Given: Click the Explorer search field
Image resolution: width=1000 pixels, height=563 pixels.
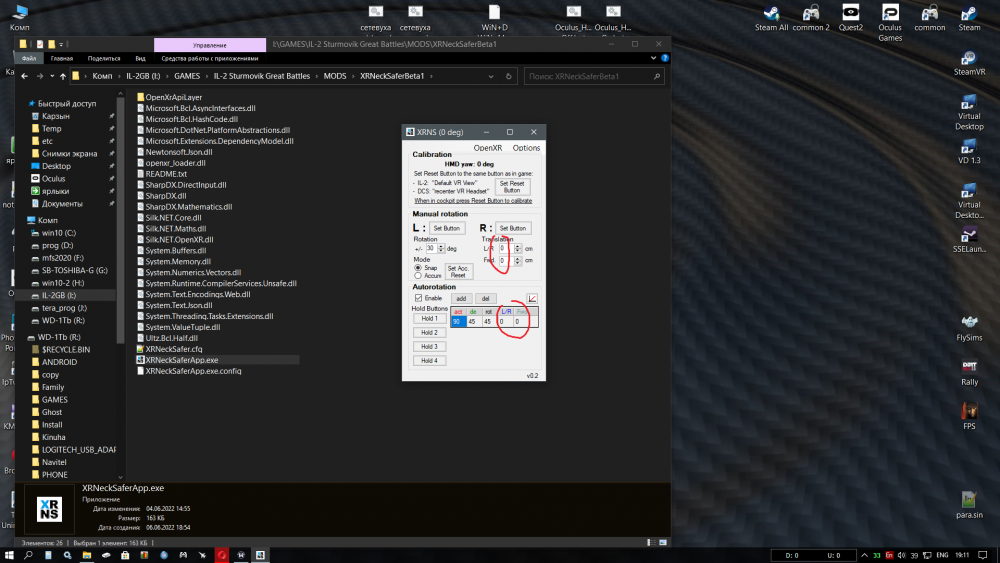Looking at the screenshot, I should click(594, 76).
